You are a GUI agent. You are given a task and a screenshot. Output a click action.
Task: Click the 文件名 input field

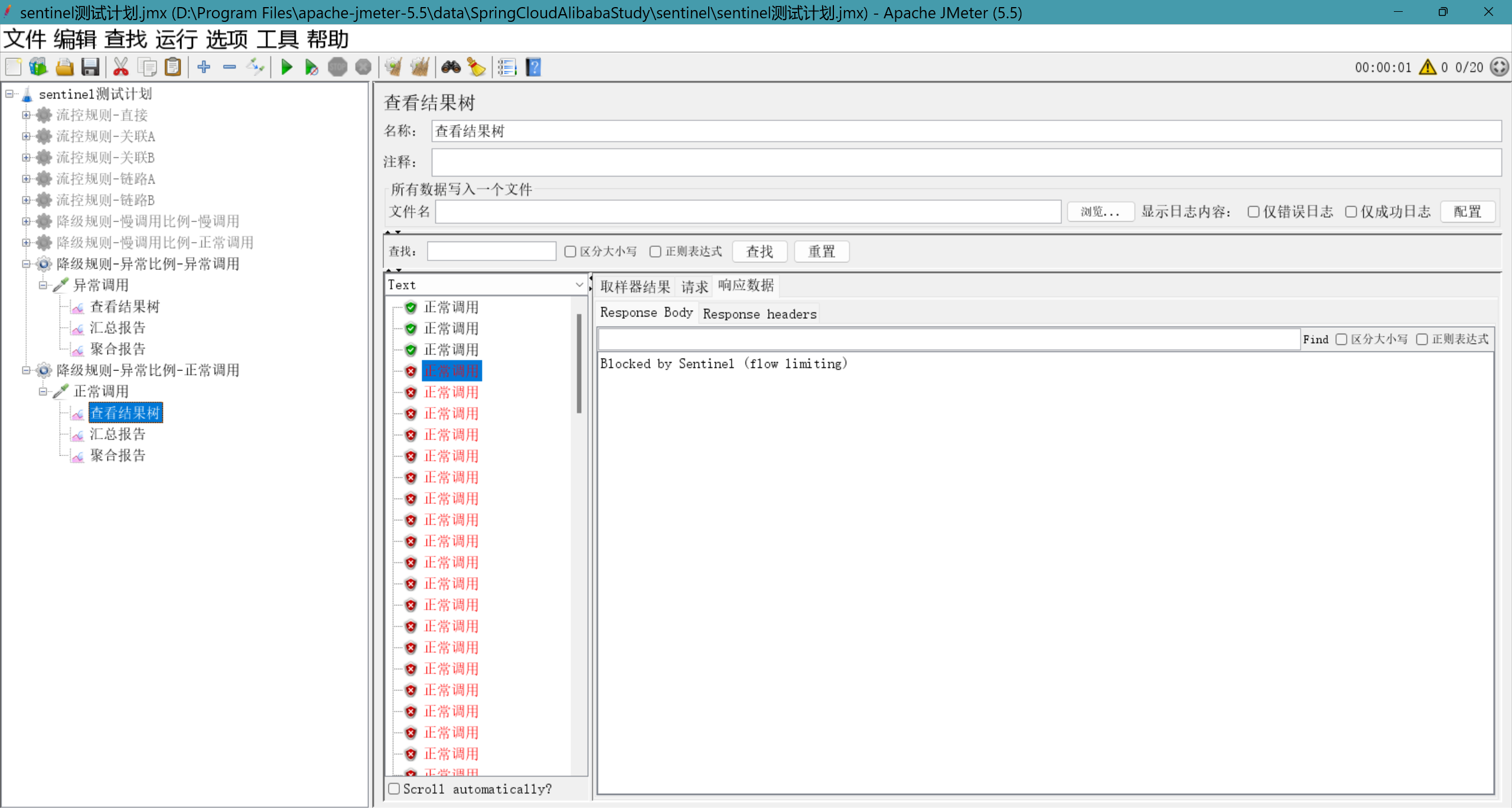(x=748, y=212)
